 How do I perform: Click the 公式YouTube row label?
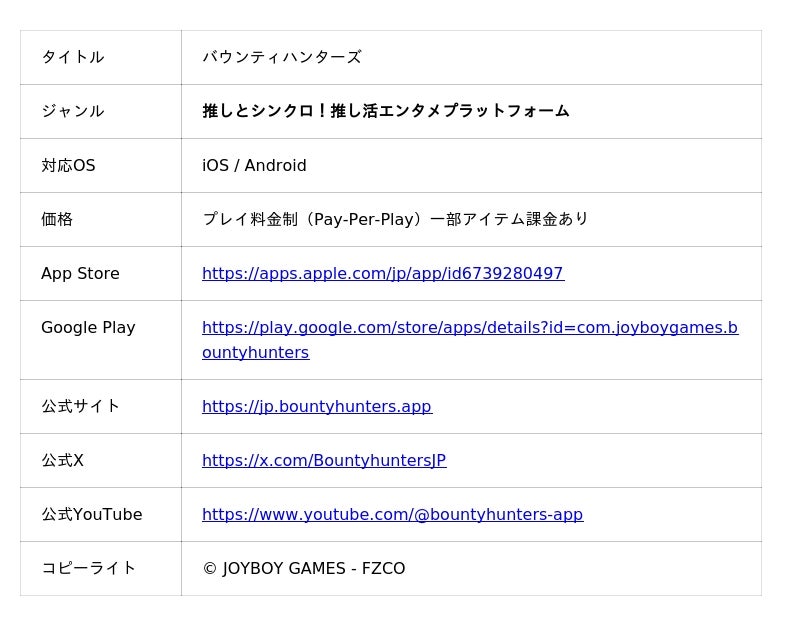coord(91,514)
